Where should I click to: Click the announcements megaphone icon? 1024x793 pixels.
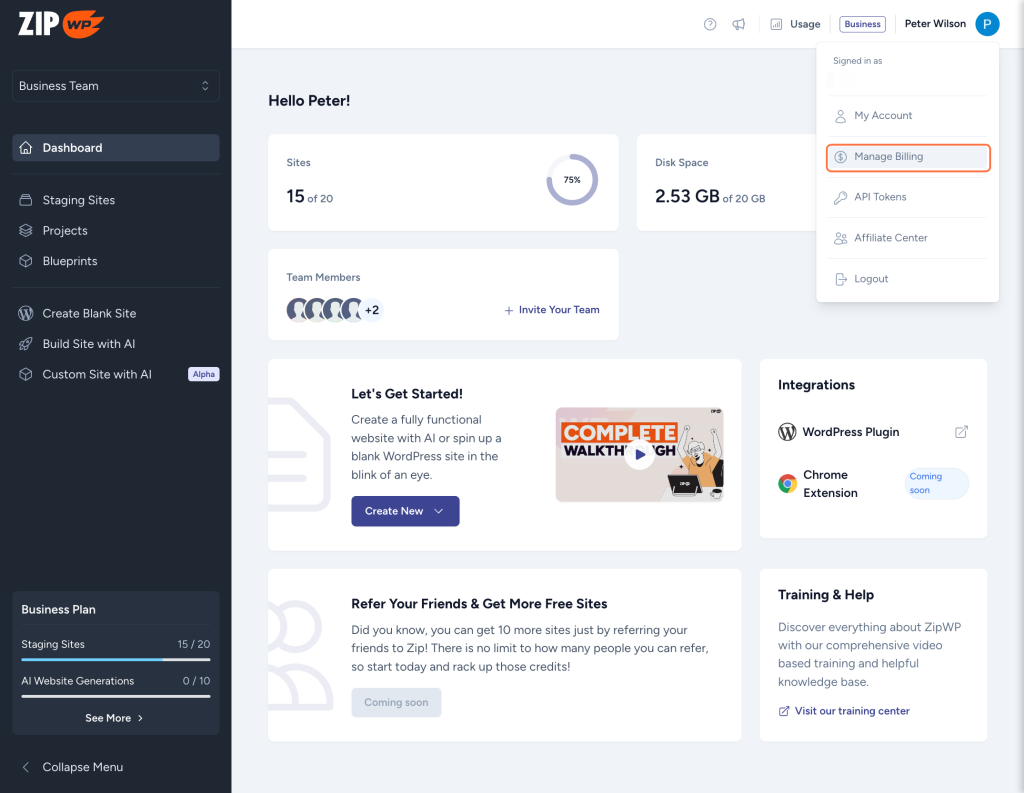738,24
